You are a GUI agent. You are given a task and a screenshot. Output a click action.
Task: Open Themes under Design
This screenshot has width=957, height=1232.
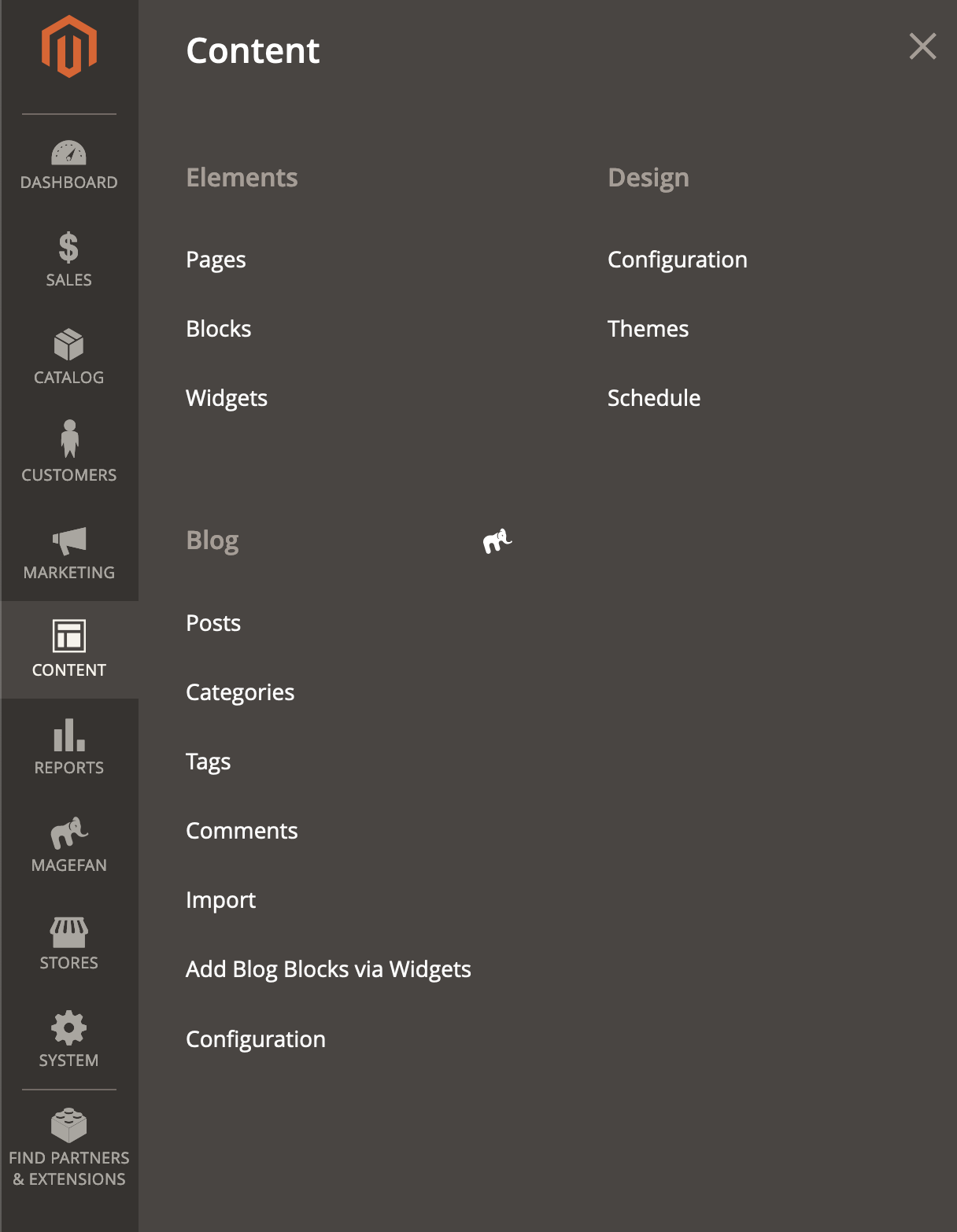648,329
